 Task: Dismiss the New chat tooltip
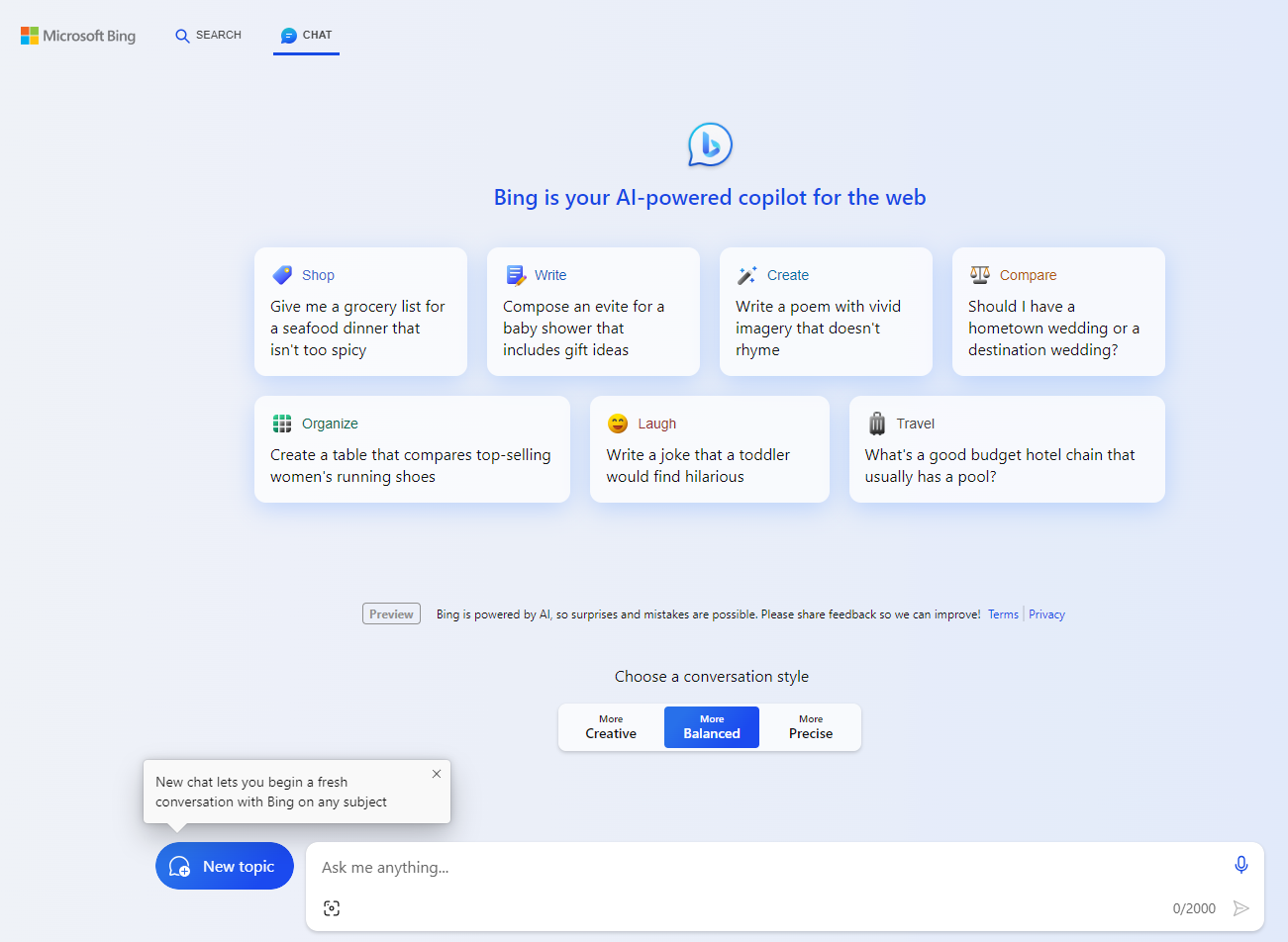point(437,774)
